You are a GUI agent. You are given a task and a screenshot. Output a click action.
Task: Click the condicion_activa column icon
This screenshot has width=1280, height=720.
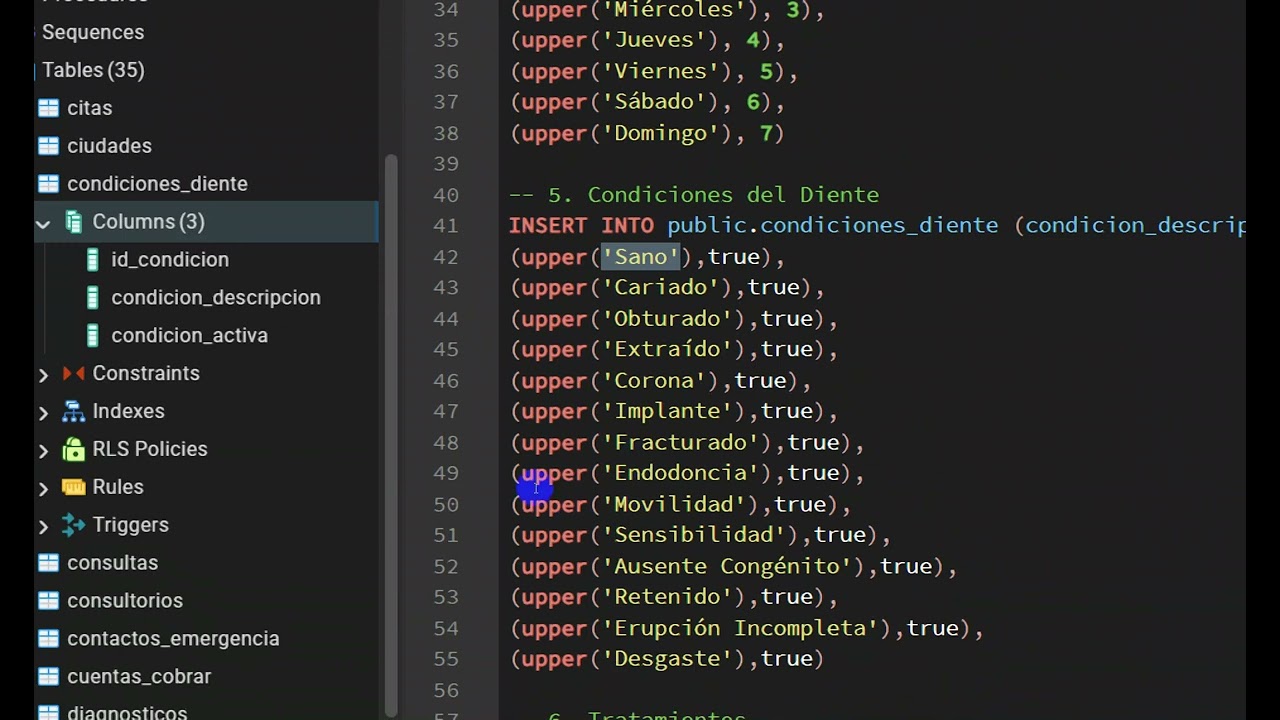click(x=93, y=336)
